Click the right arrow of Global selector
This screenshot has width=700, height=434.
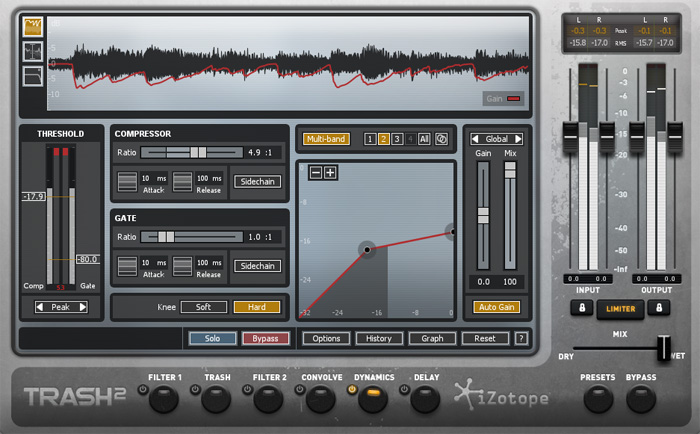[518, 139]
